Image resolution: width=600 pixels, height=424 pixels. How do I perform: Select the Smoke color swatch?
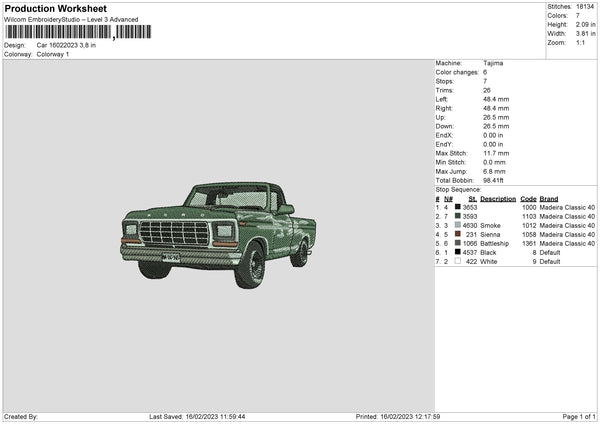point(458,225)
